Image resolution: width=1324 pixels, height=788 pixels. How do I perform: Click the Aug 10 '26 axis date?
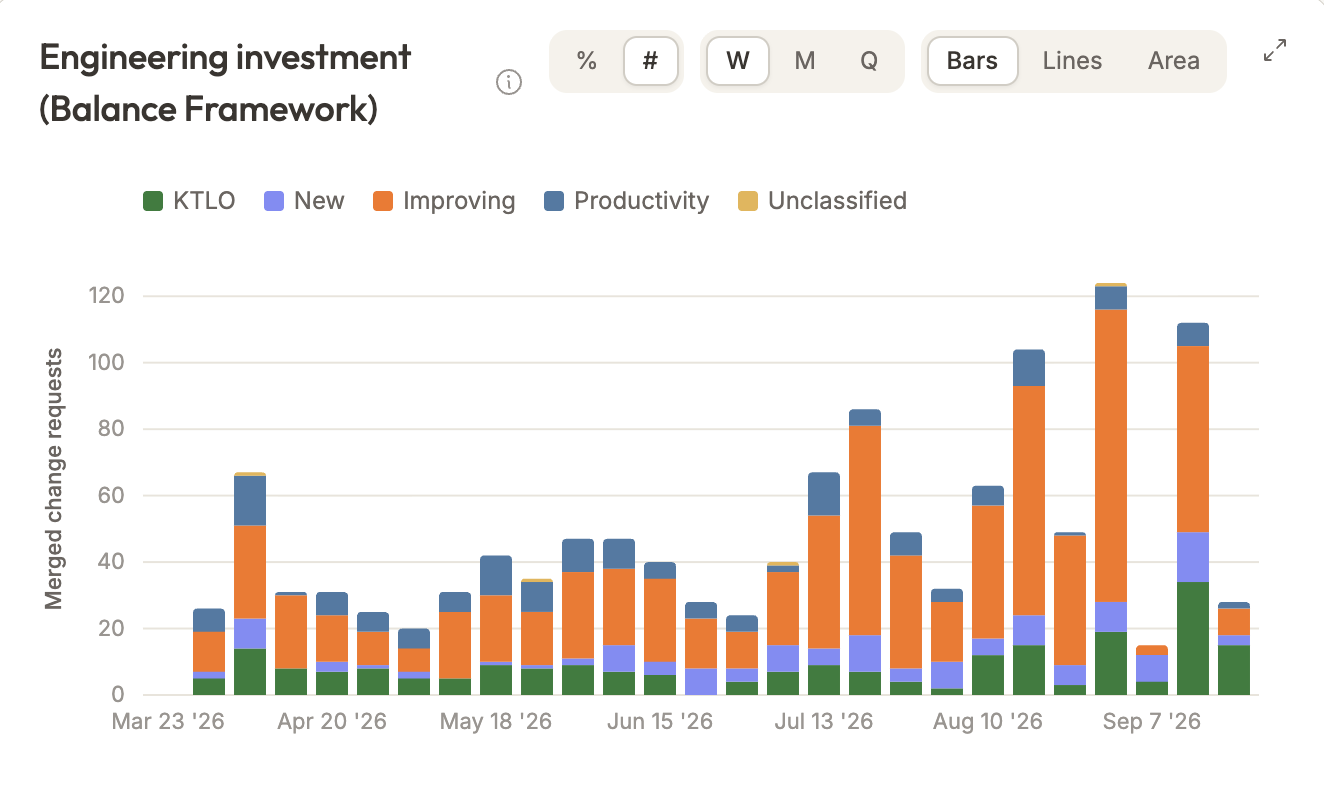click(x=988, y=721)
